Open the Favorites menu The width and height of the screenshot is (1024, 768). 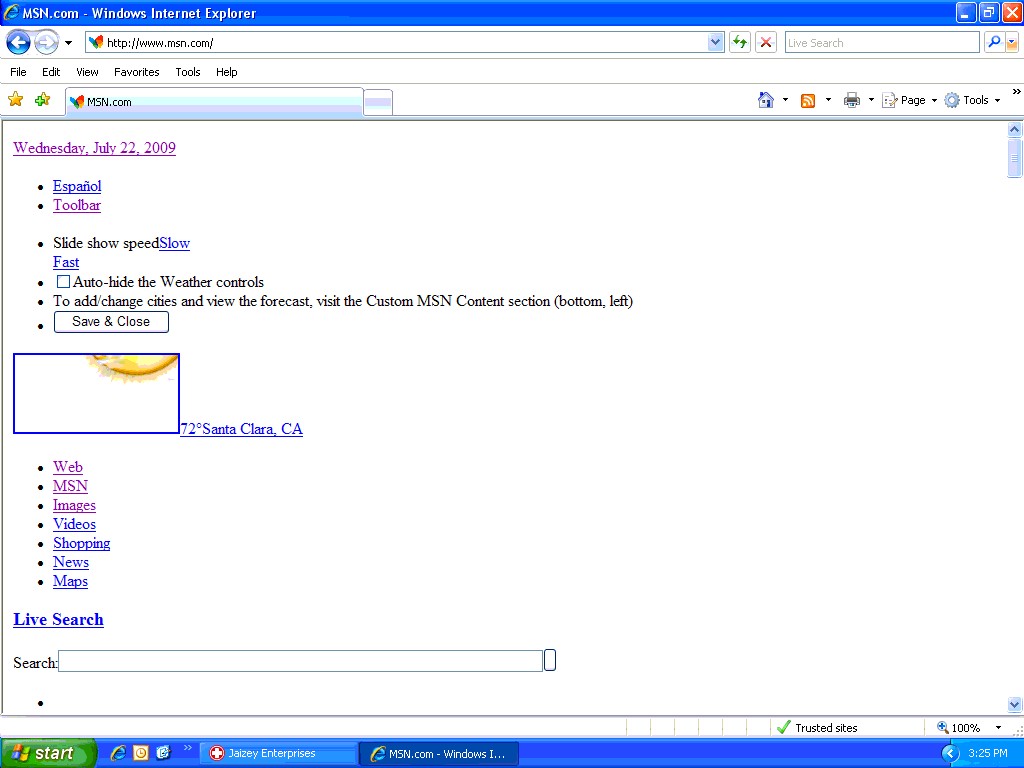pyautogui.click(x=136, y=71)
